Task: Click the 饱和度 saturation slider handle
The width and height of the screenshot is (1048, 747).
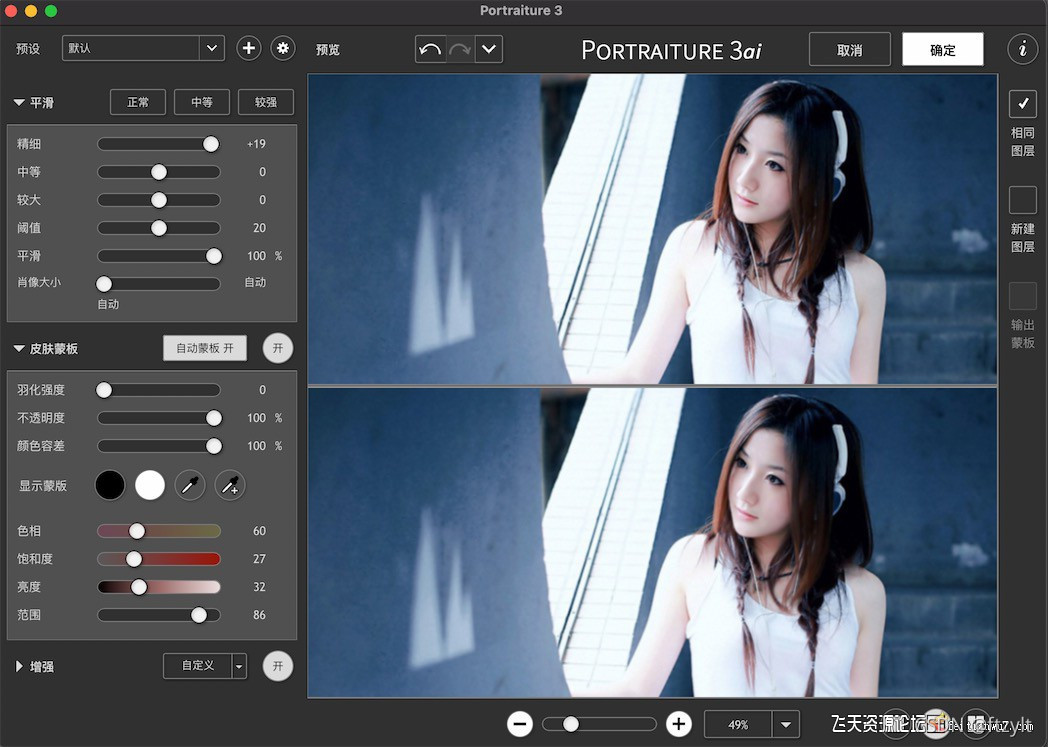Action: pyautogui.click(x=134, y=559)
